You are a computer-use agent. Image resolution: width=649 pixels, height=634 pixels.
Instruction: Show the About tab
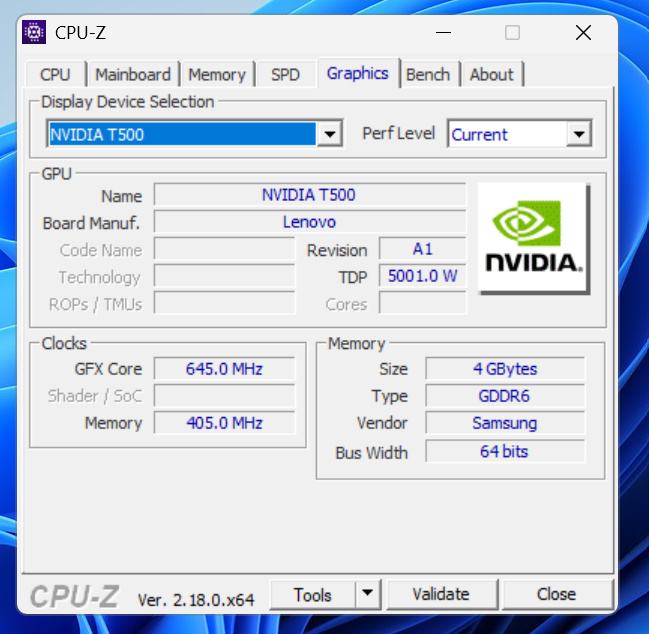(x=492, y=74)
